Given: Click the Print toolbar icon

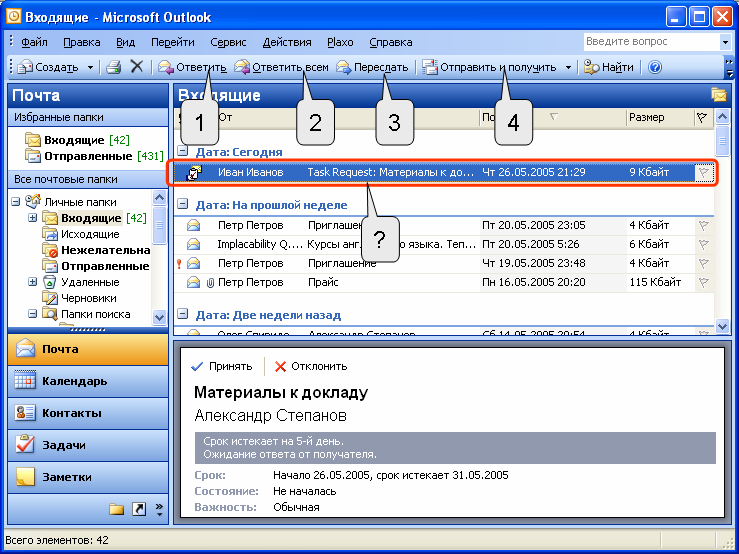Looking at the screenshot, I should tap(114, 67).
